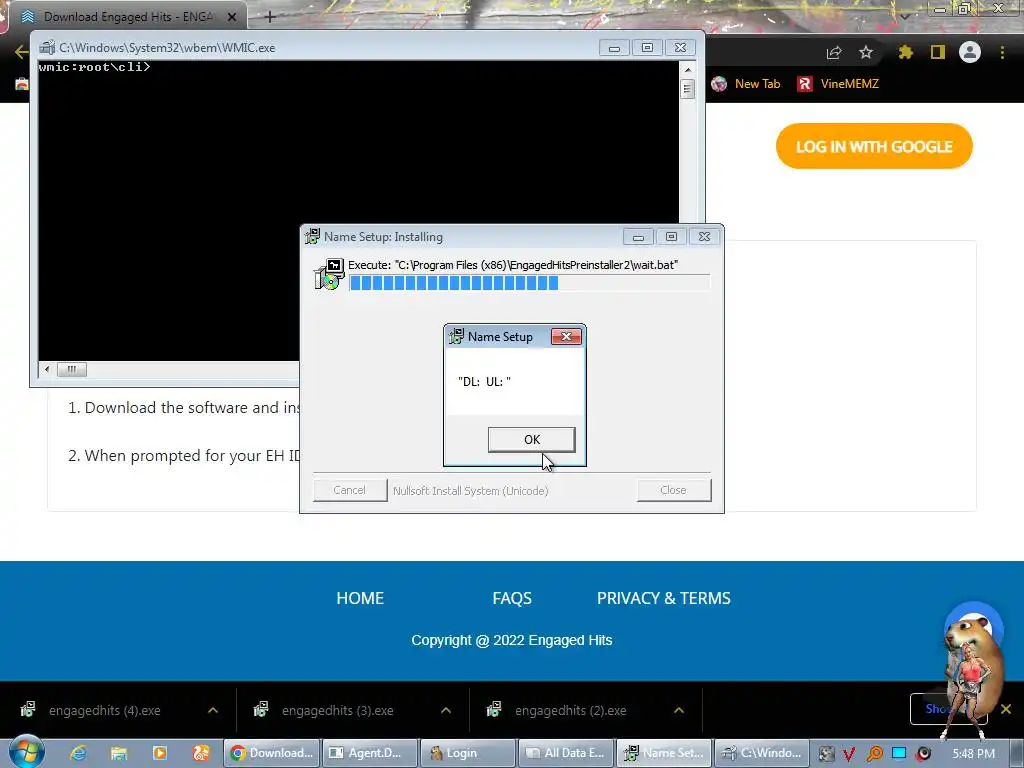Image resolution: width=1024 pixels, height=768 pixels.
Task: Click OK in the Name Setup message box
Action: [x=532, y=440]
